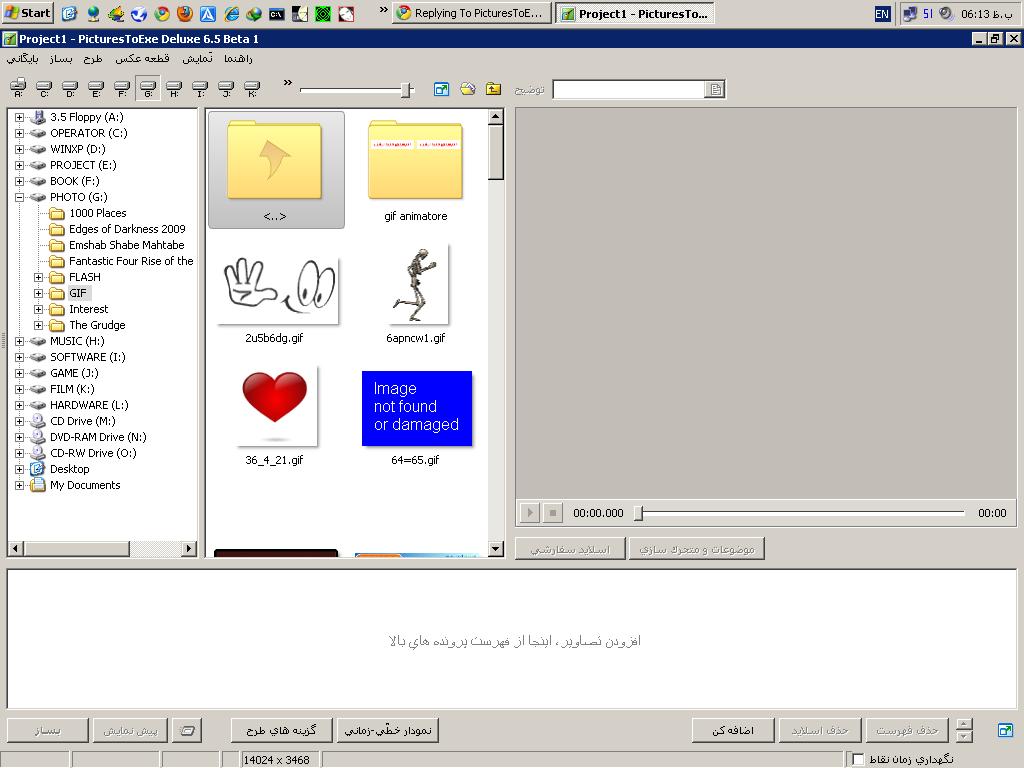Go up one folder level icon

(493, 89)
